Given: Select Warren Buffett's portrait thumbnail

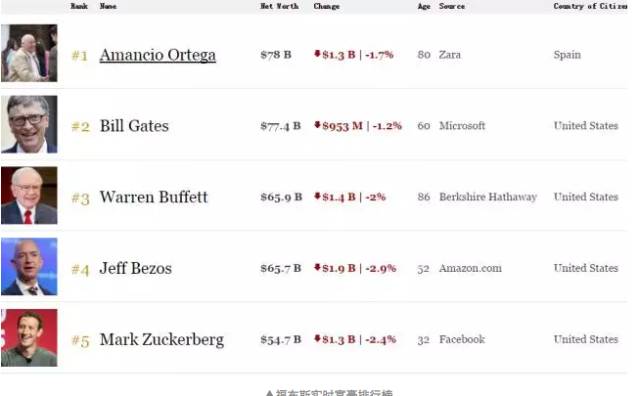Looking at the screenshot, I should pyautogui.click(x=29, y=195).
